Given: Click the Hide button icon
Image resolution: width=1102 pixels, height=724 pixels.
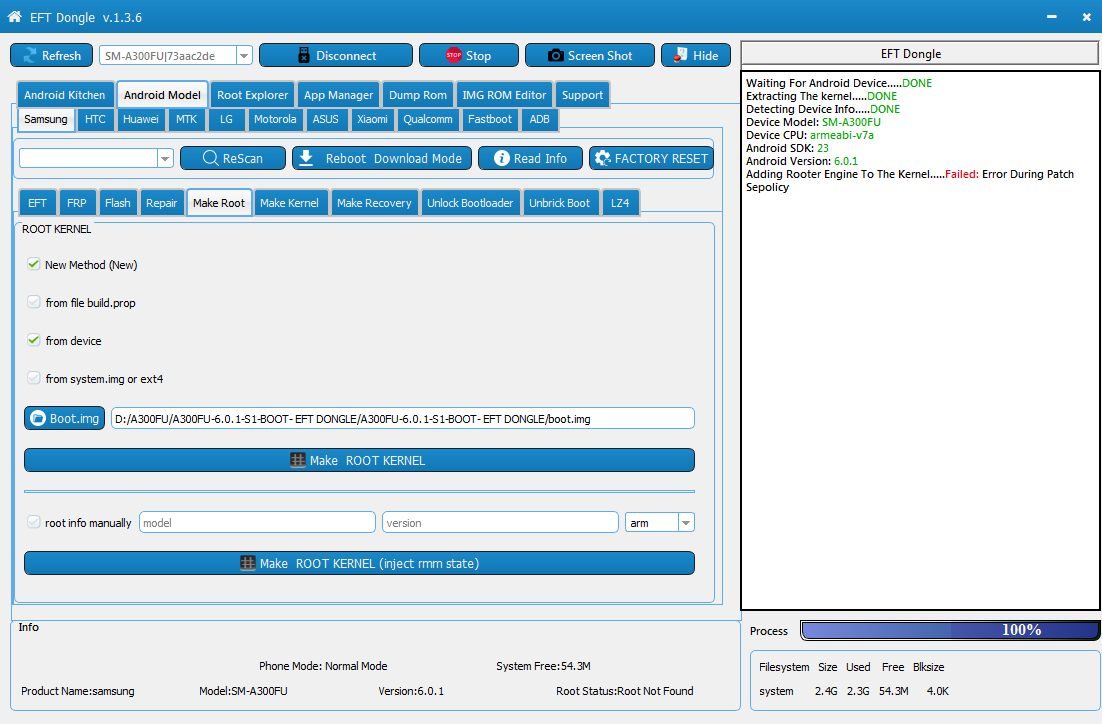Looking at the screenshot, I should click(680, 55).
